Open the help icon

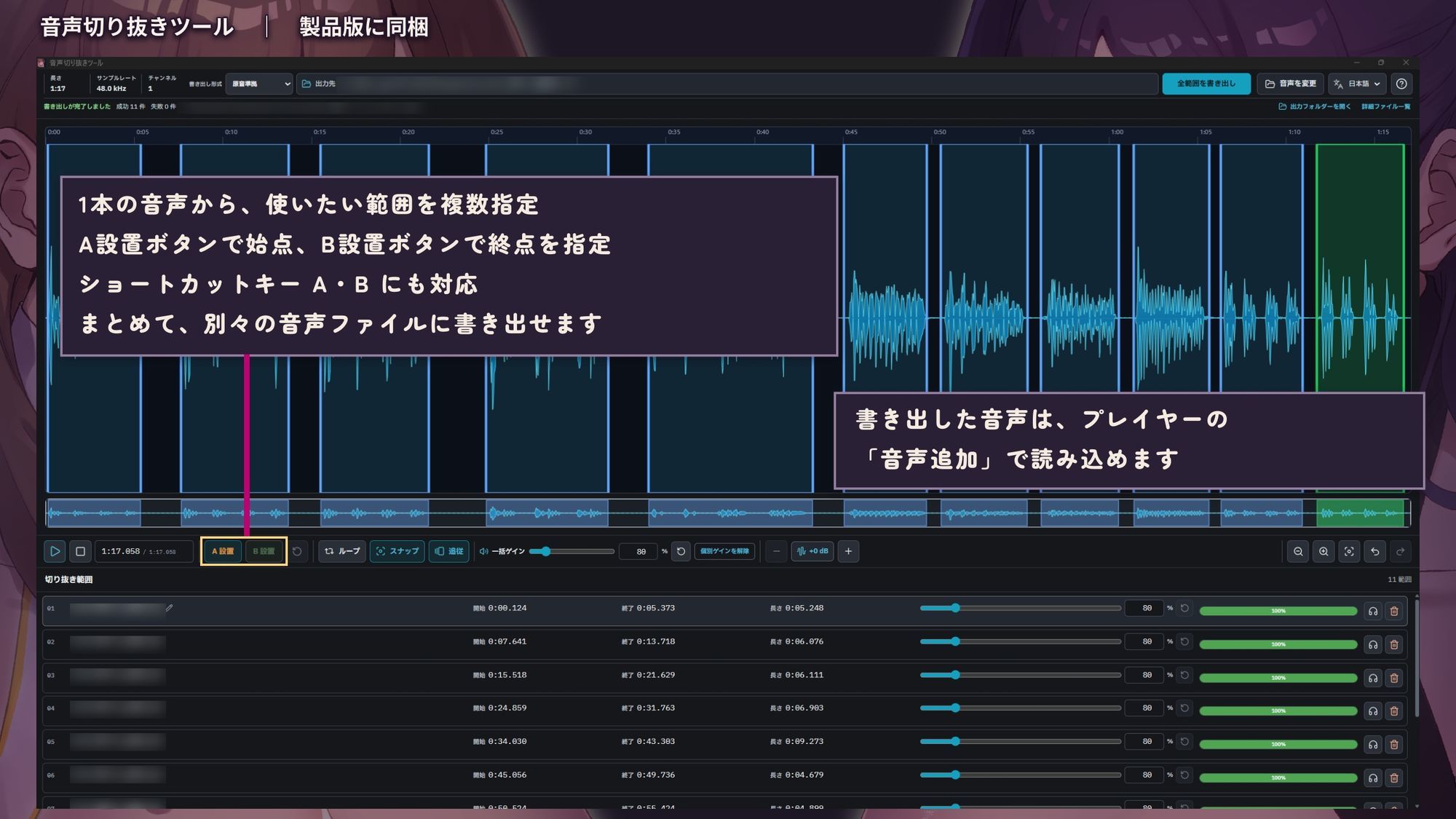point(1401,84)
